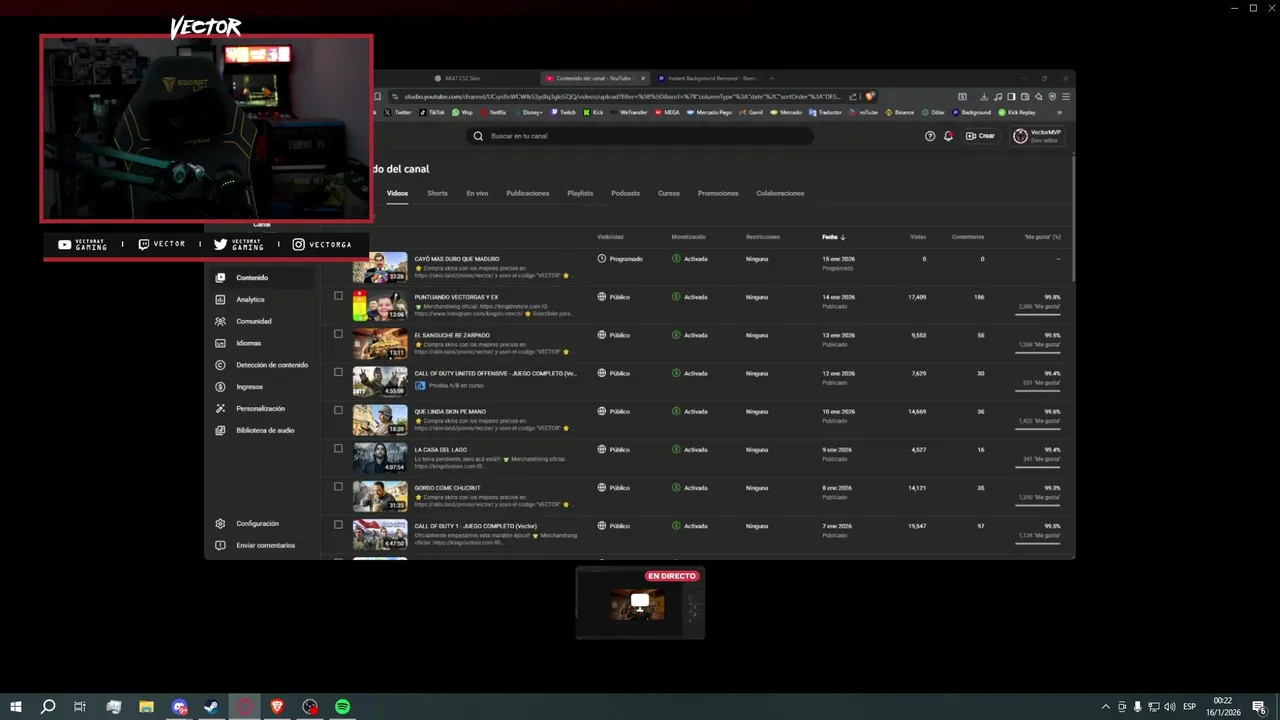
Task: Open Programado visibility of CAYÓ MAS DURO
Action: click(x=620, y=259)
